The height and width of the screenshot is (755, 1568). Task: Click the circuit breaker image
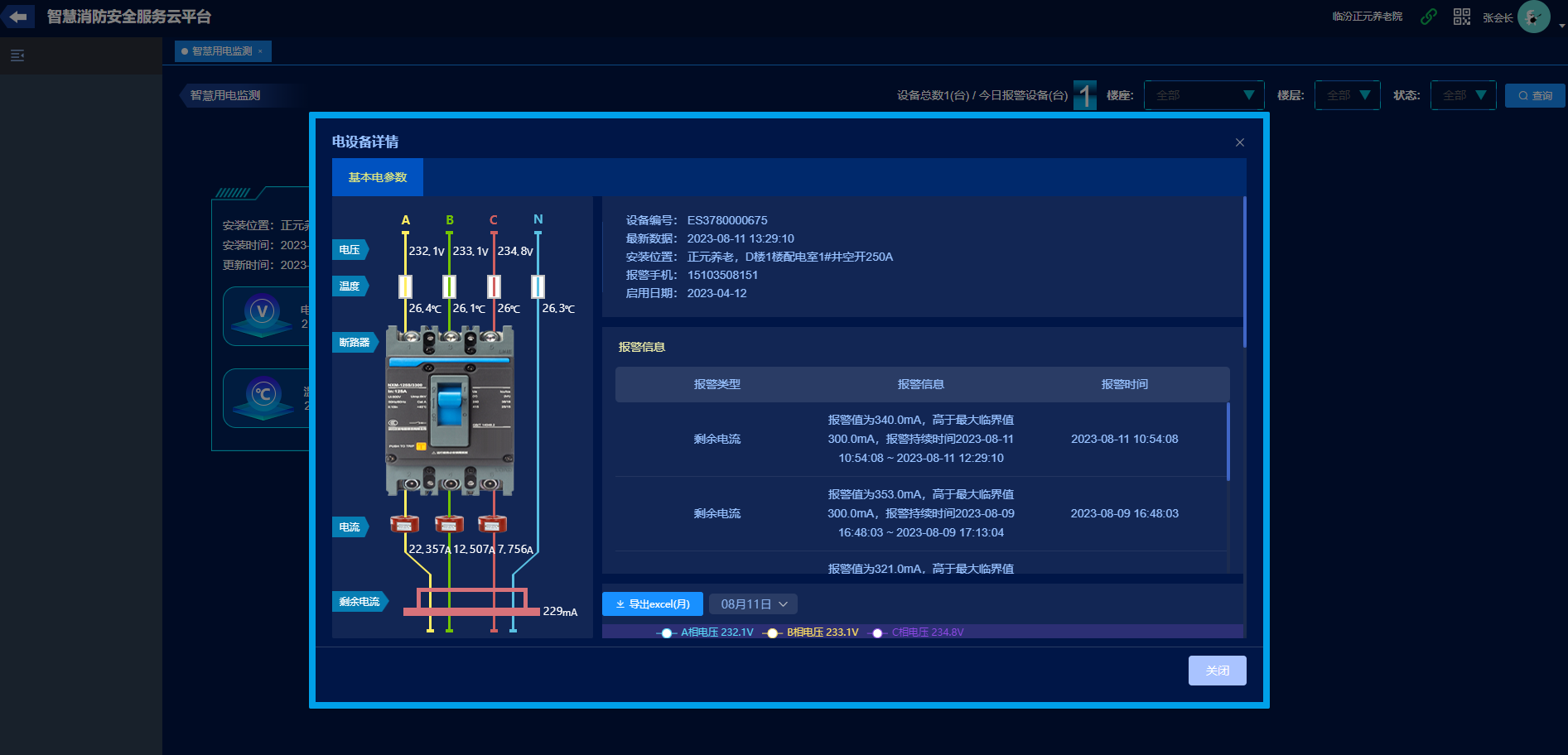450,411
